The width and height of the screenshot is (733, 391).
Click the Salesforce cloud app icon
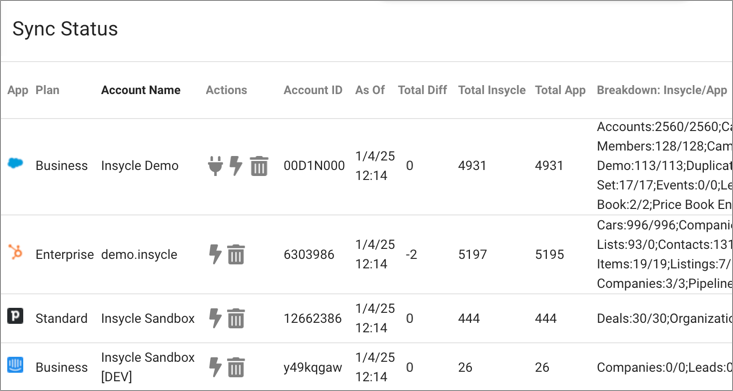point(15,164)
